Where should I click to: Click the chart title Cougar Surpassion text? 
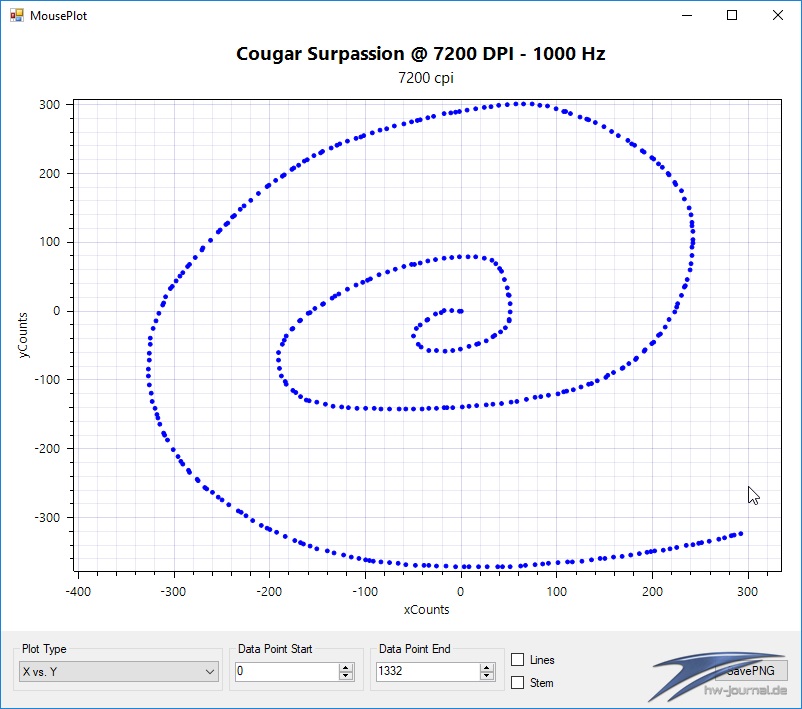420,54
